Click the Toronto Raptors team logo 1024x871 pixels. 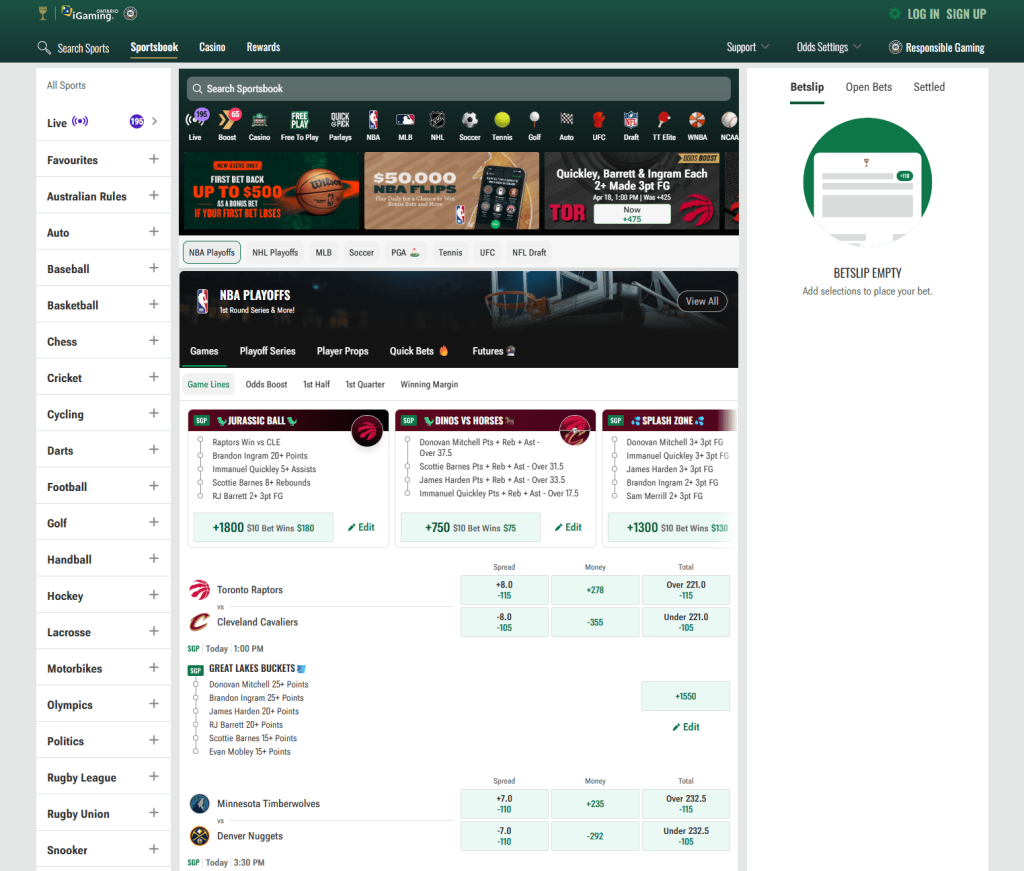(199, 590)
